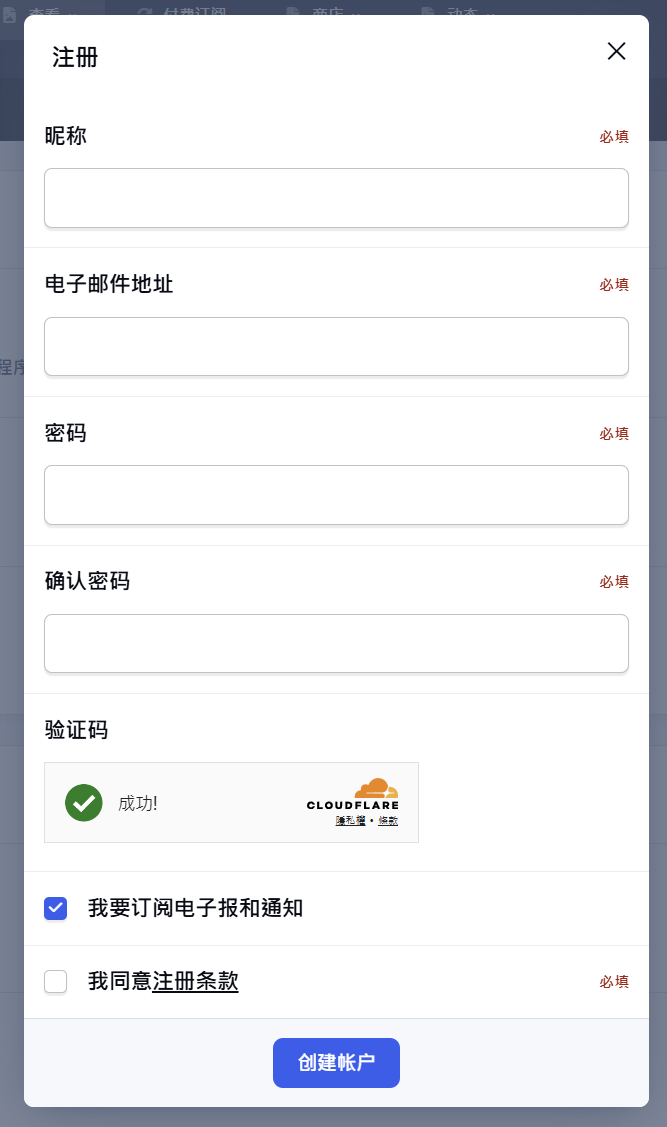Focus the 密码 password input field
Screen dimensions: 667x1127
coord(336,495)
